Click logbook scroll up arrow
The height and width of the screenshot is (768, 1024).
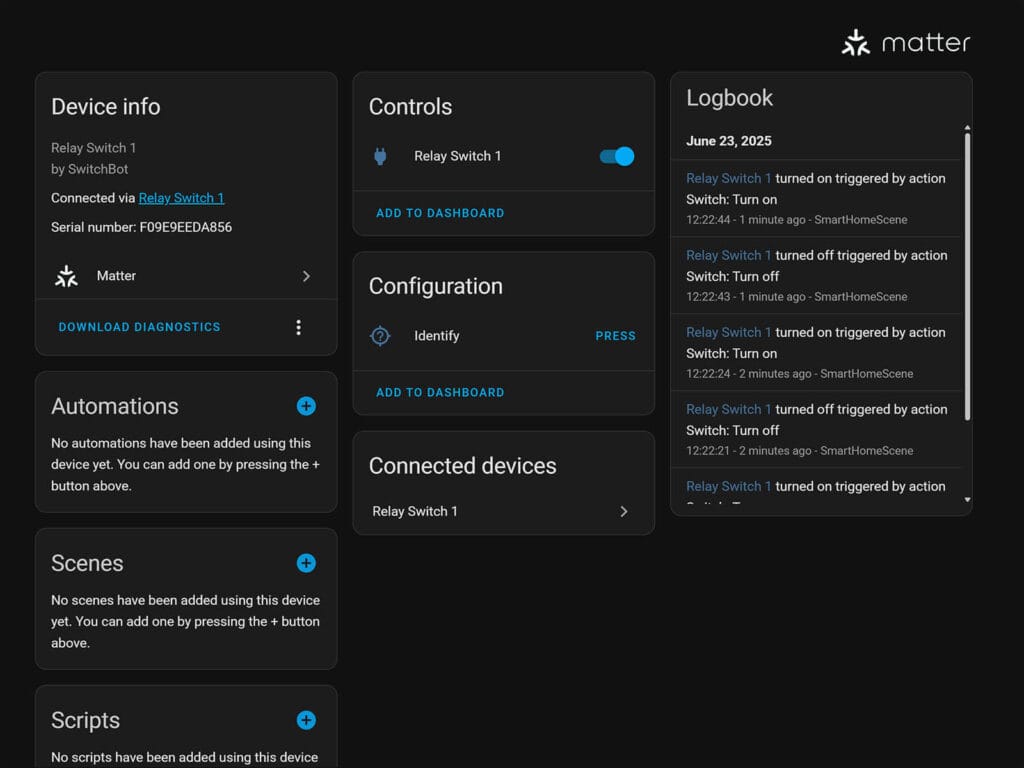point(967,128)
